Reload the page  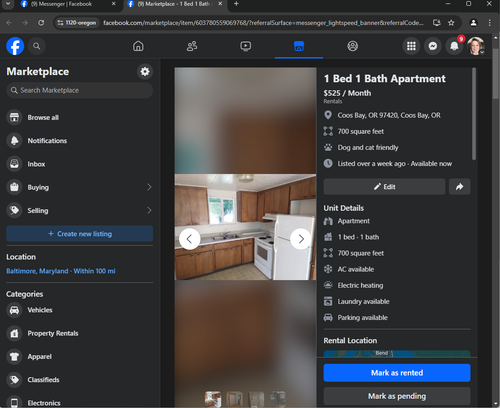pyautogui.click(x=41, y=23)
